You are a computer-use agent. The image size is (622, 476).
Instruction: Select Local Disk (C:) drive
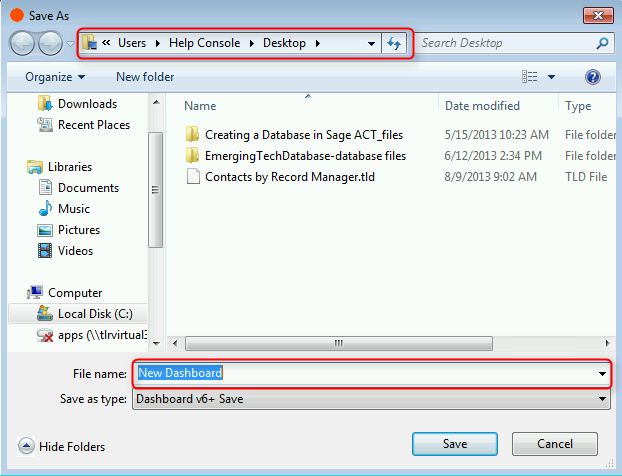tap(78, 314)
